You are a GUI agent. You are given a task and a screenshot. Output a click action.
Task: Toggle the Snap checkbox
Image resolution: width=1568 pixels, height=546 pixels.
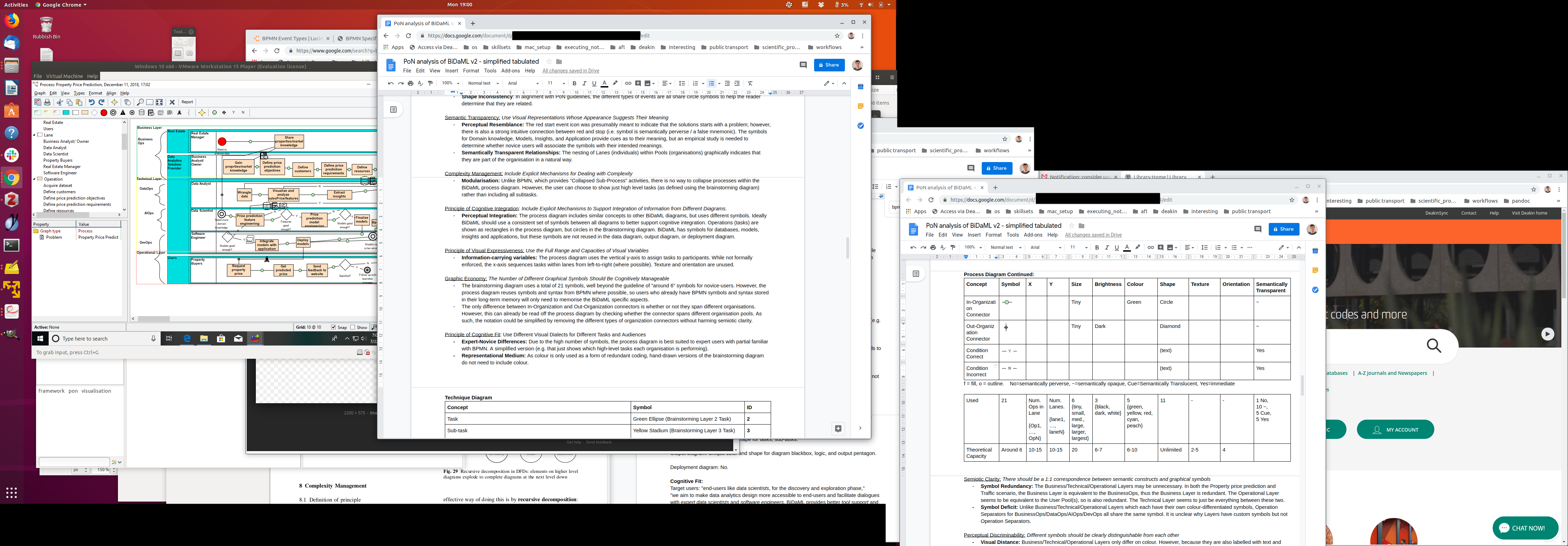334,328
